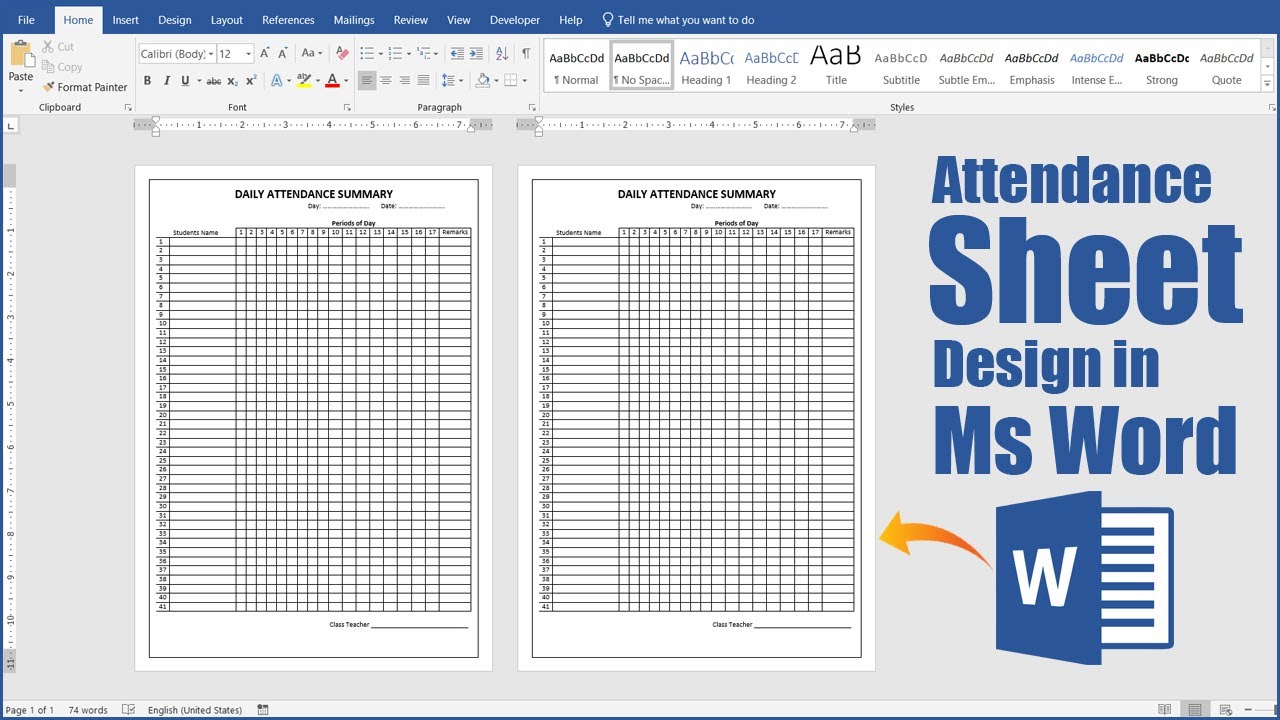Switch to the Design tab

point(175,20)
